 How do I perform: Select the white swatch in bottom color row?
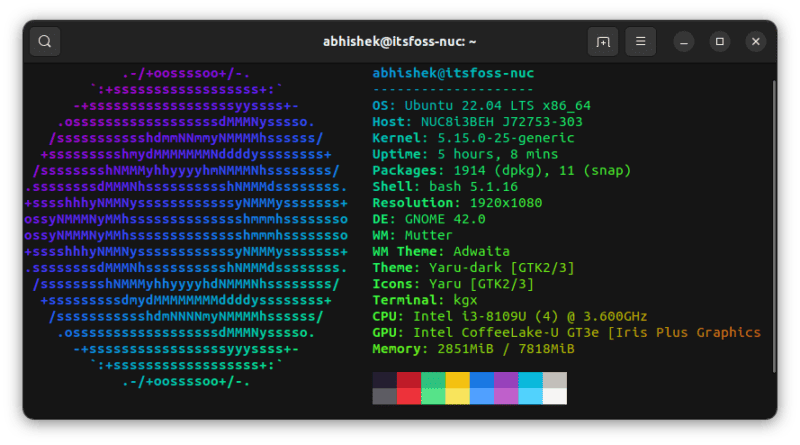554,396
